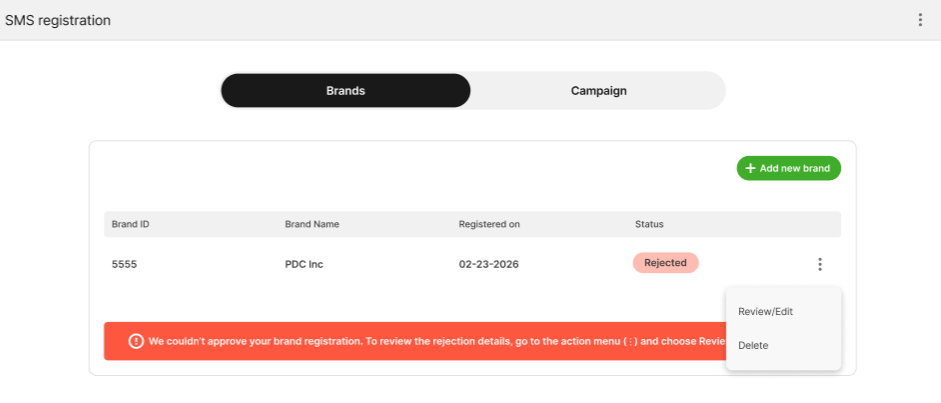Image resolution: width=941 pixels, height=403 pixels.
Task: Click the PDC Inc brand name
Action: tap(304, 264)
